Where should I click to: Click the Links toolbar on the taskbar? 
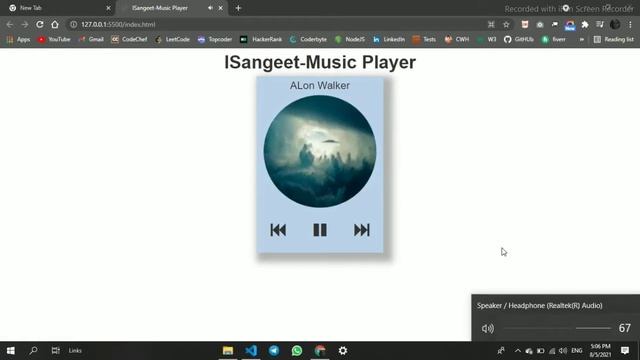(75, 351)
